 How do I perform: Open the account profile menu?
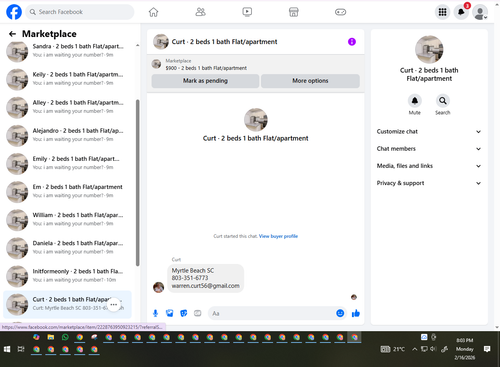pos(480,12)
